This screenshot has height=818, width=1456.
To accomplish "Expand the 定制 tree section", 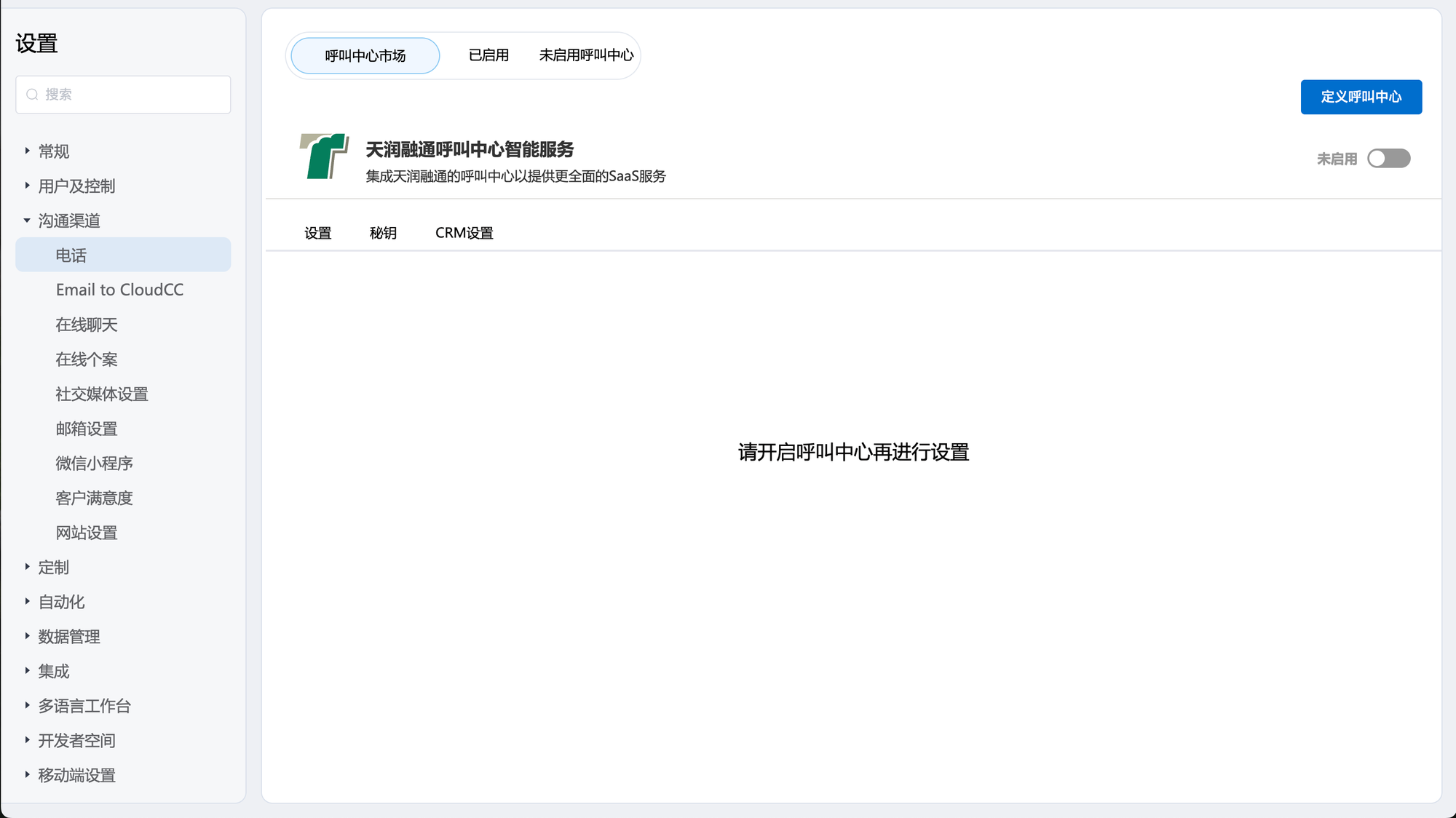I will 27,567.
